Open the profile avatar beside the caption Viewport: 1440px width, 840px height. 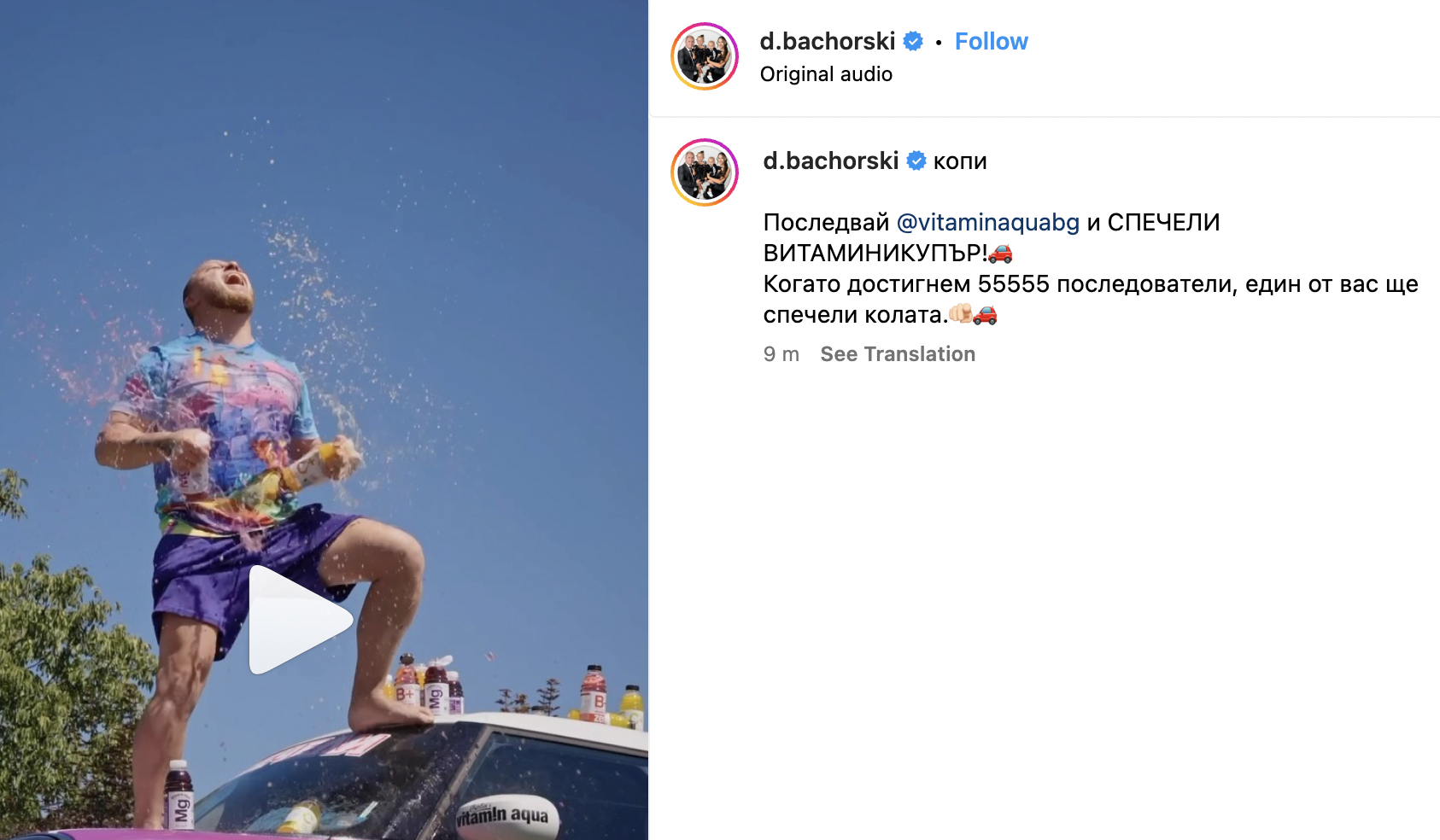tap(705, 172)
